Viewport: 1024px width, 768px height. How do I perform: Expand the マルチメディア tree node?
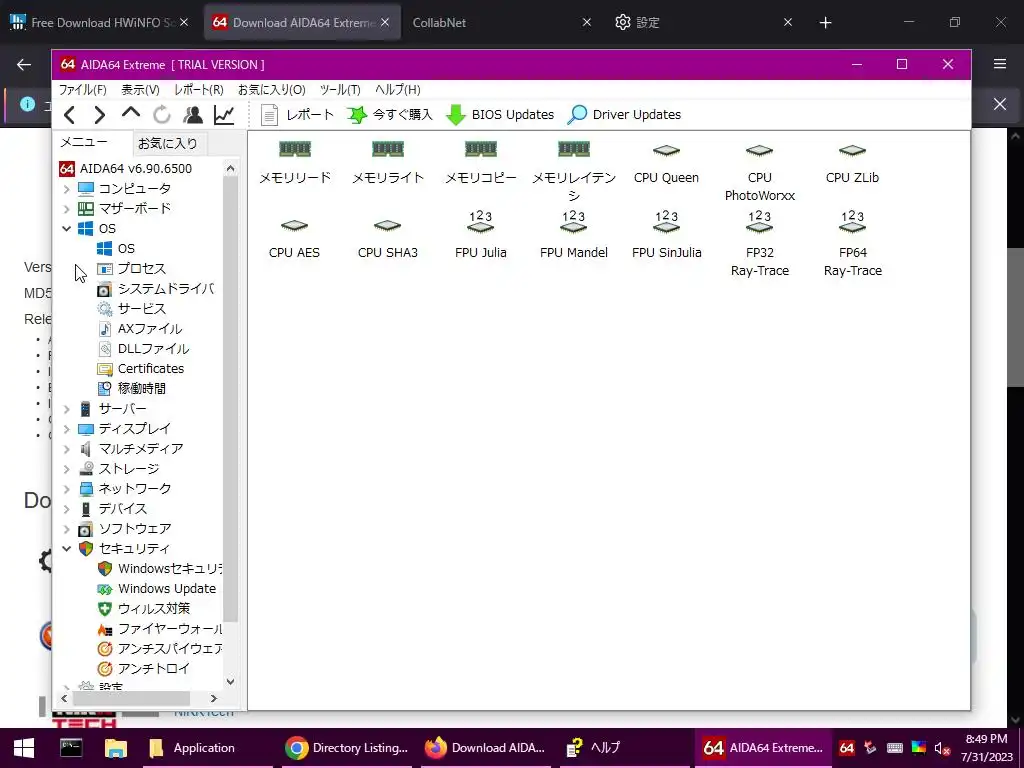[66, 449]
